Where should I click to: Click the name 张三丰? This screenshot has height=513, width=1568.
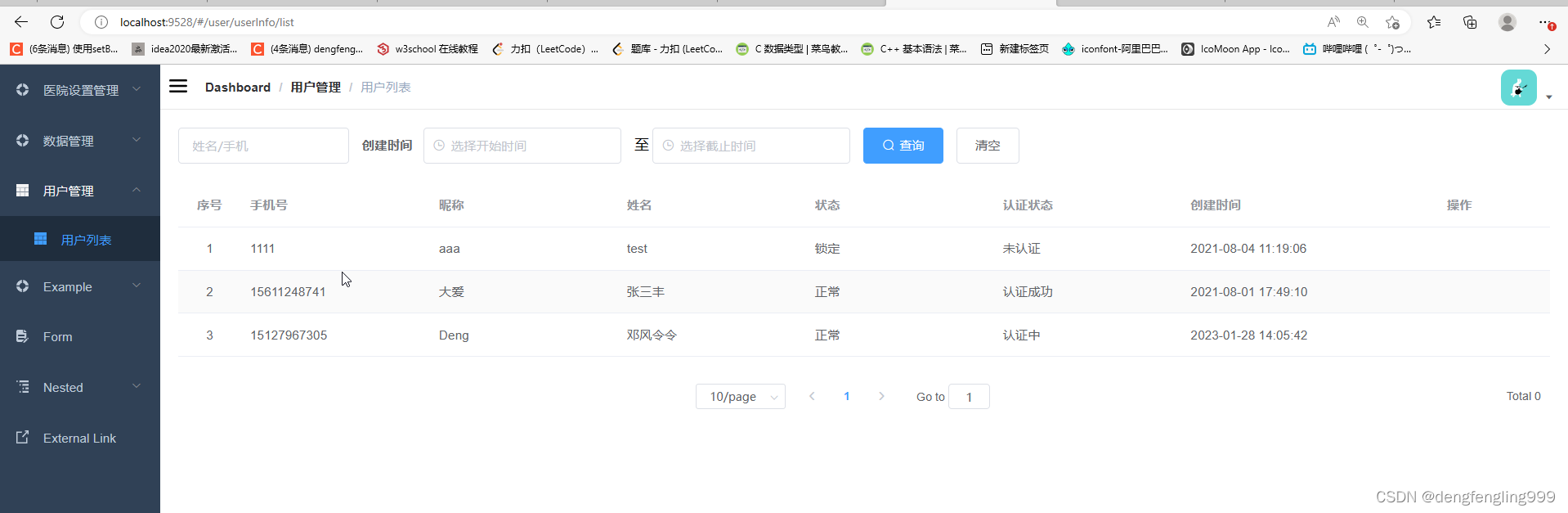pos(646,291)
